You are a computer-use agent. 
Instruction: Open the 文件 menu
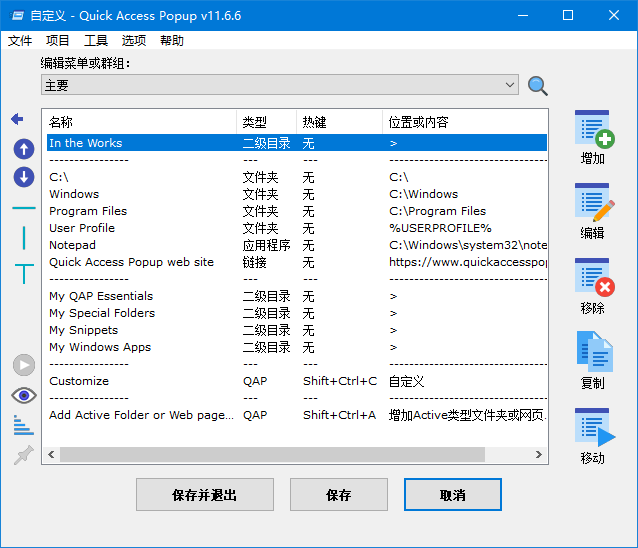pos(20,41)
